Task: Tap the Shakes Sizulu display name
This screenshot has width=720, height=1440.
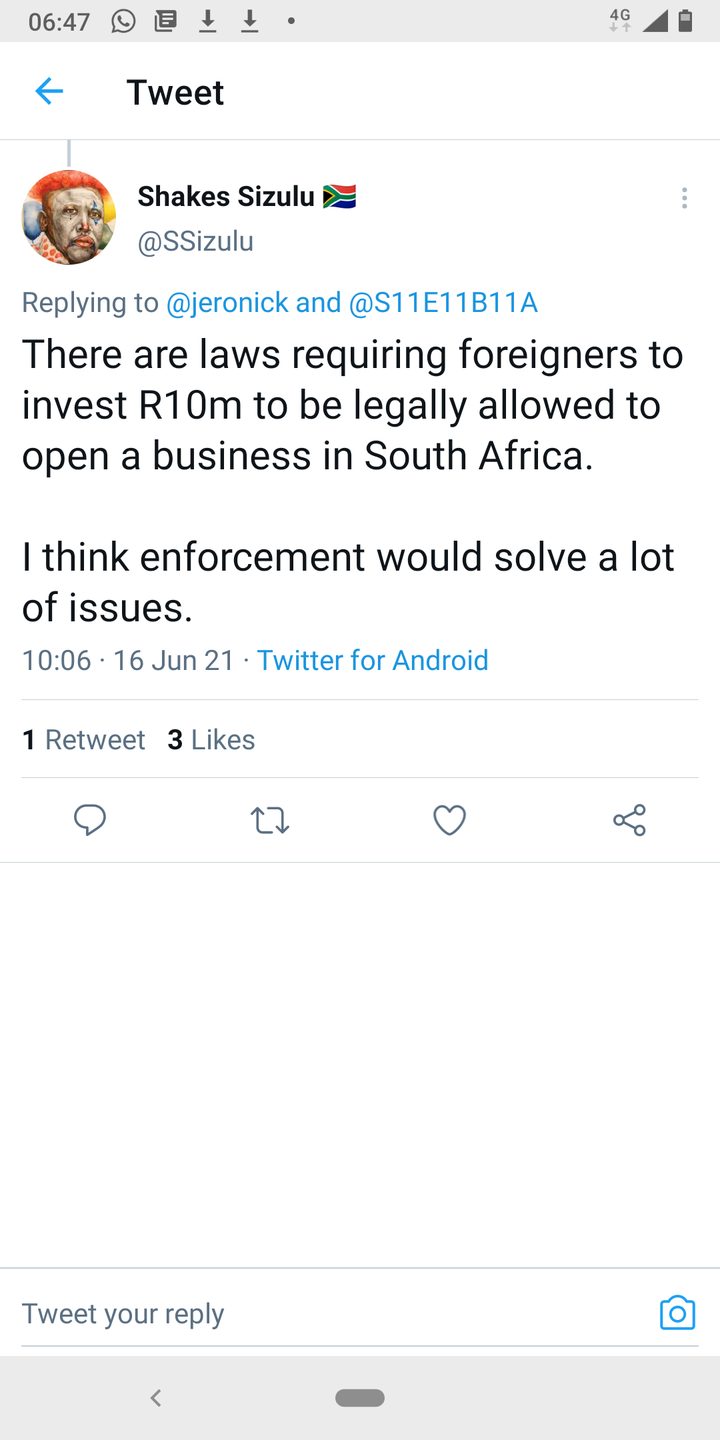Action: pos(226,197)
